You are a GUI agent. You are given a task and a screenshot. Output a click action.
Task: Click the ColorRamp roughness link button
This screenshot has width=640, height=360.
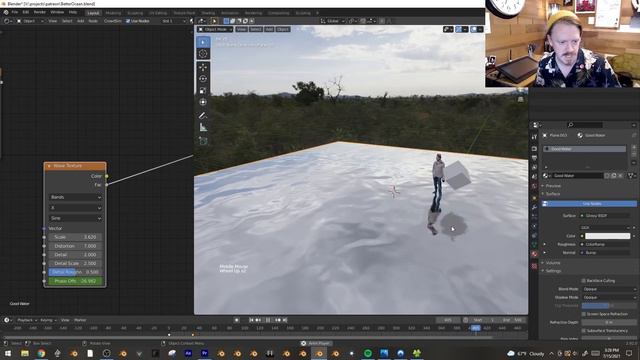[605, 244]
